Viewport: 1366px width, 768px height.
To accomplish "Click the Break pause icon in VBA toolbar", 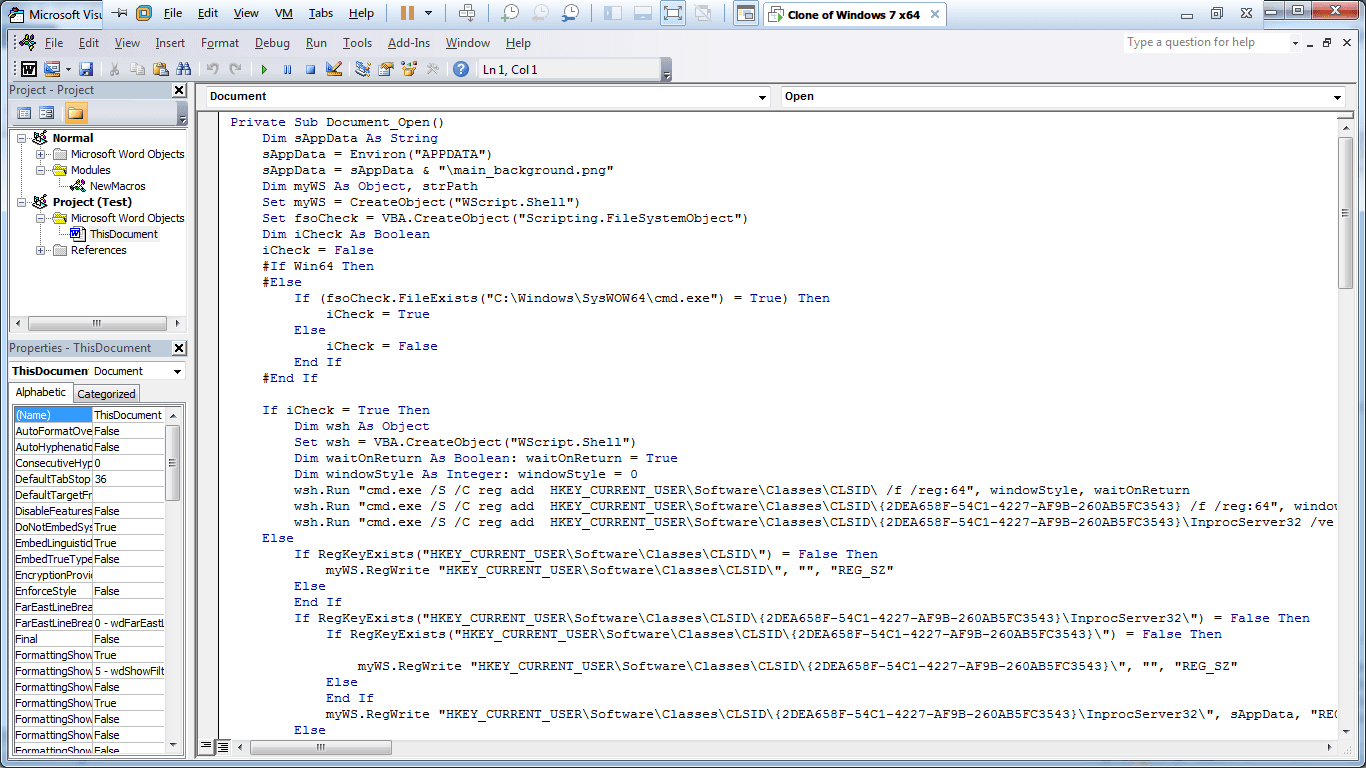I will click(287, 69).
